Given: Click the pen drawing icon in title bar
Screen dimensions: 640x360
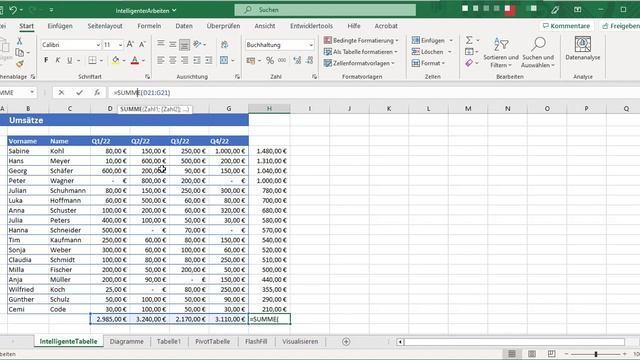Looking at the screenshot, I should click(555, 9).
